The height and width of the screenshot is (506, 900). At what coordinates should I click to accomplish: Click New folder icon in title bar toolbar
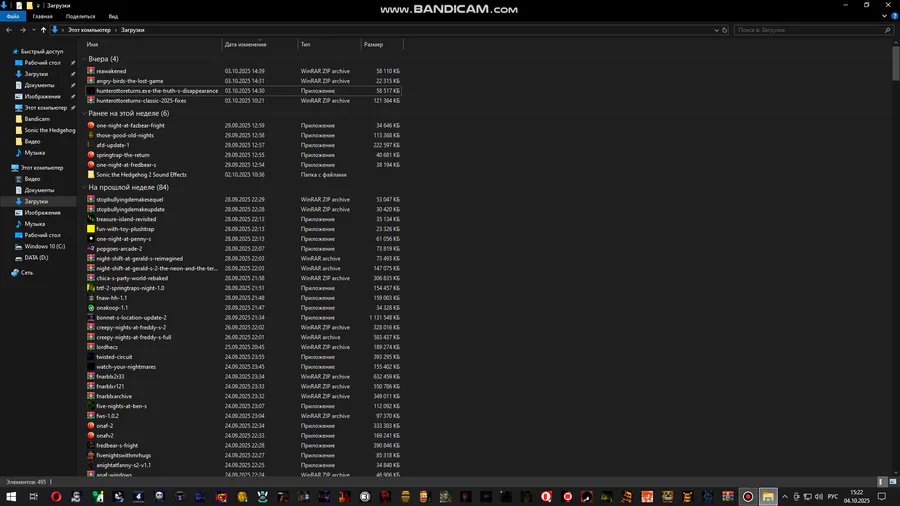click(29, 5)
